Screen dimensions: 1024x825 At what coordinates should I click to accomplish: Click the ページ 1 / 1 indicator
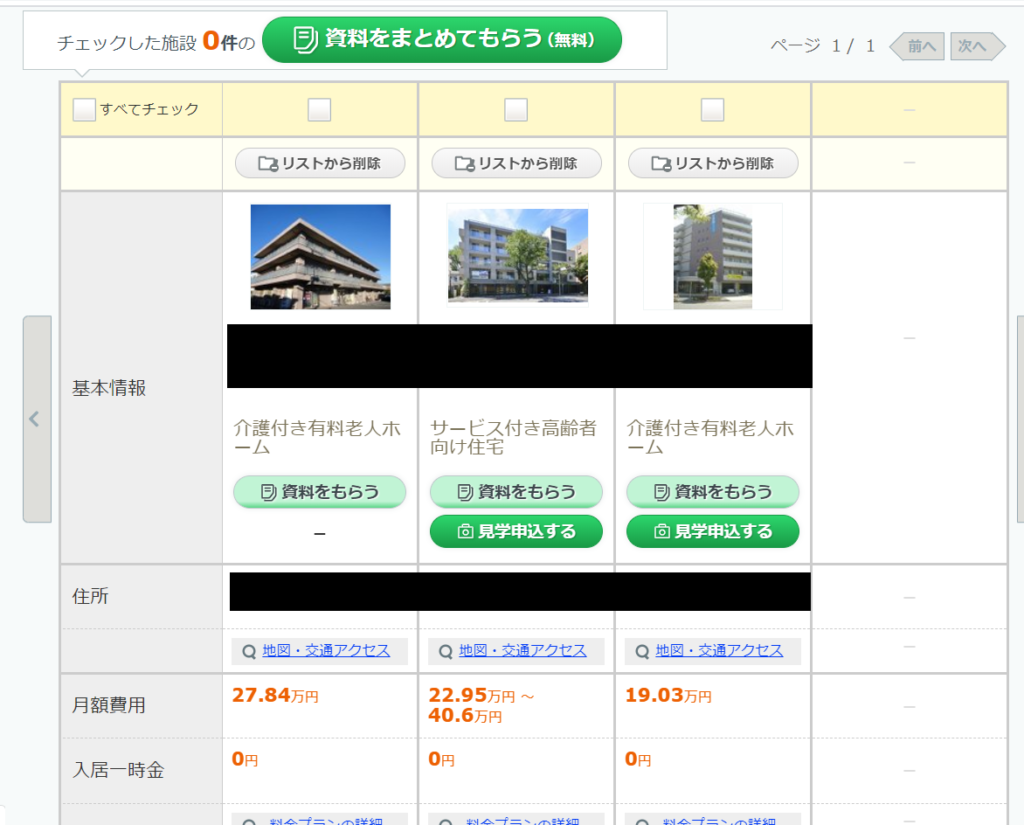[823, 46]
